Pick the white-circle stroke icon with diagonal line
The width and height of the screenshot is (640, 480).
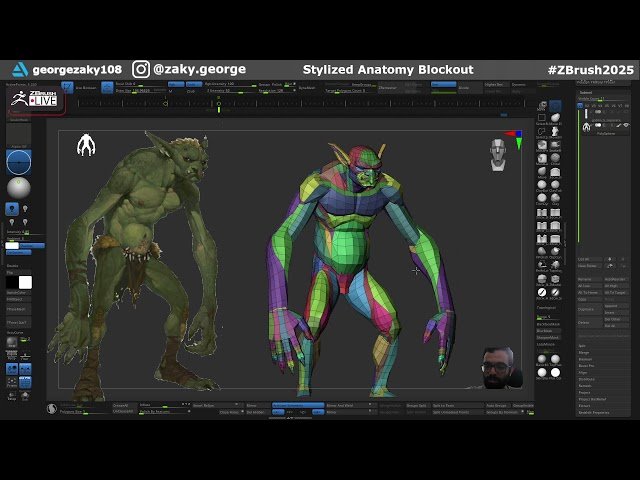(542, 292)
